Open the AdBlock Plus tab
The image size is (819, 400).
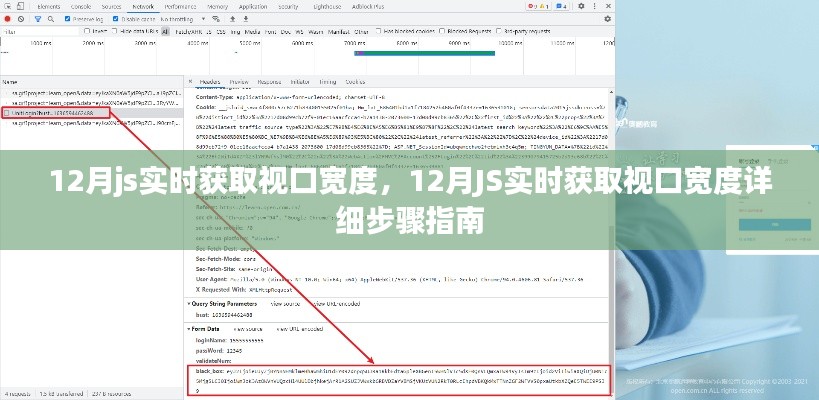(x=368, y=6)
